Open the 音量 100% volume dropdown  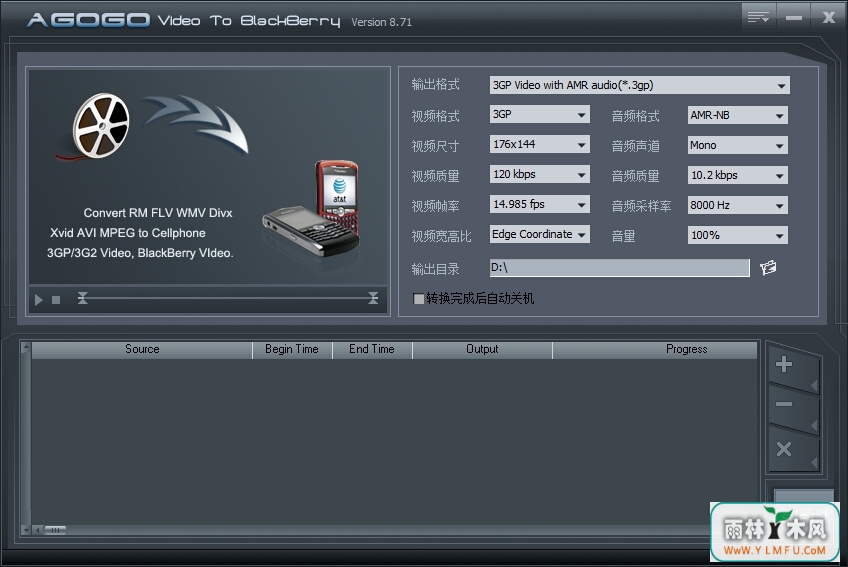[738, 235]
